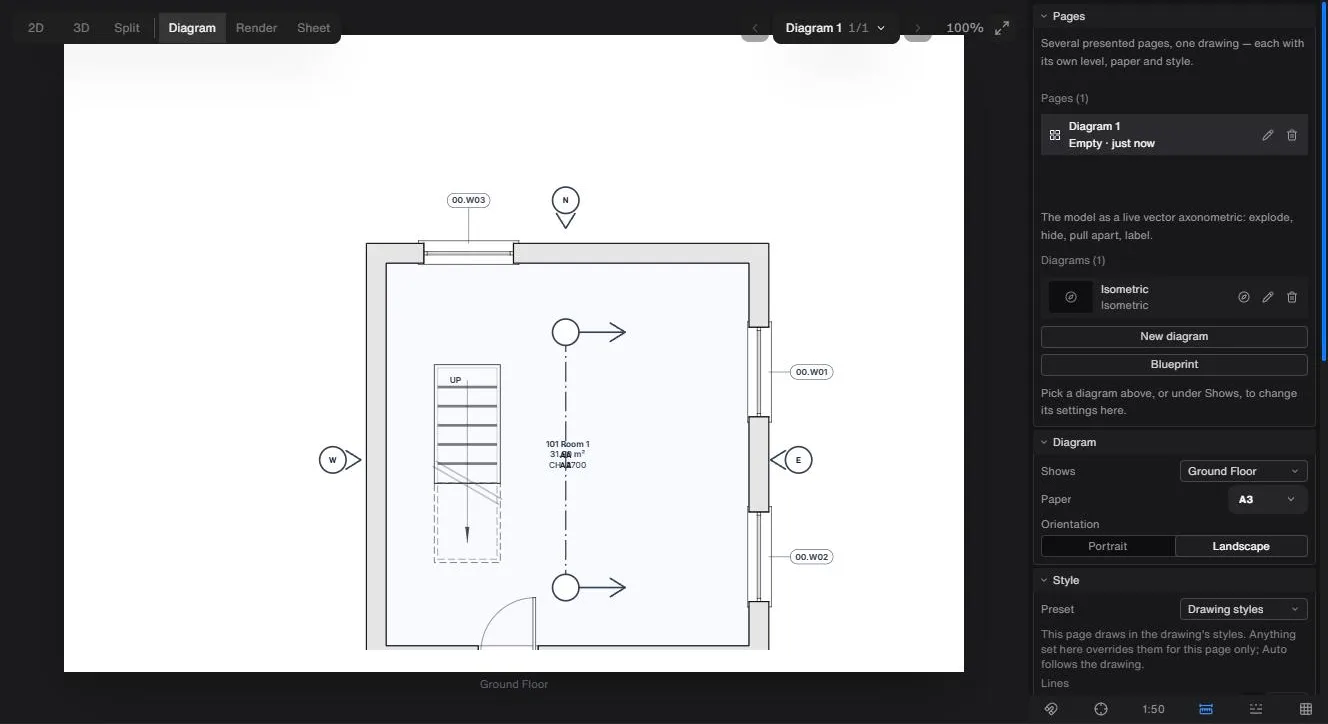Set orientation to Landscape
The image size is (1328, 724).
pyautogui.click(x=1241, y=546)
